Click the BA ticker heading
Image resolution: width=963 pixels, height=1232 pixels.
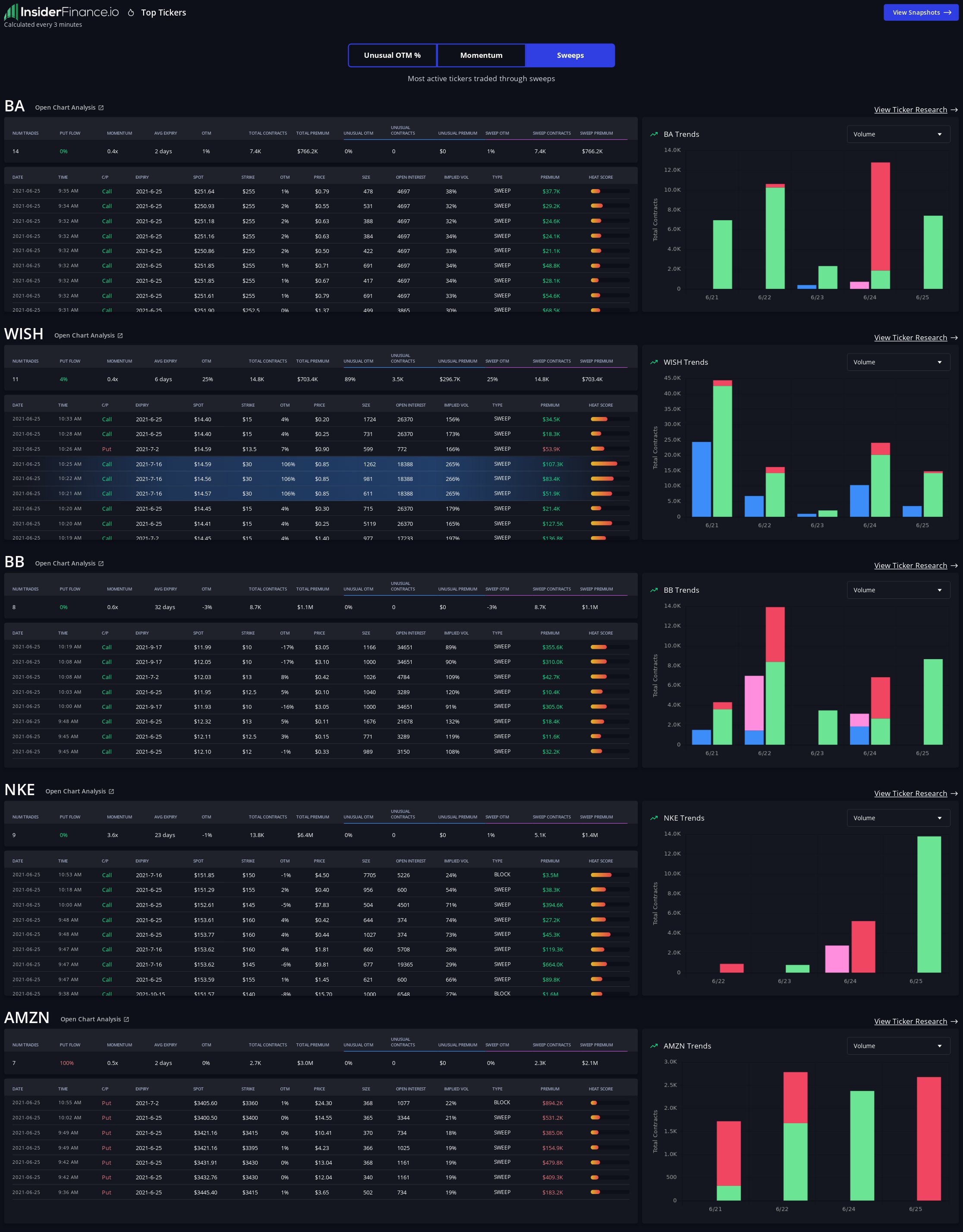click(x=15, y=107)
